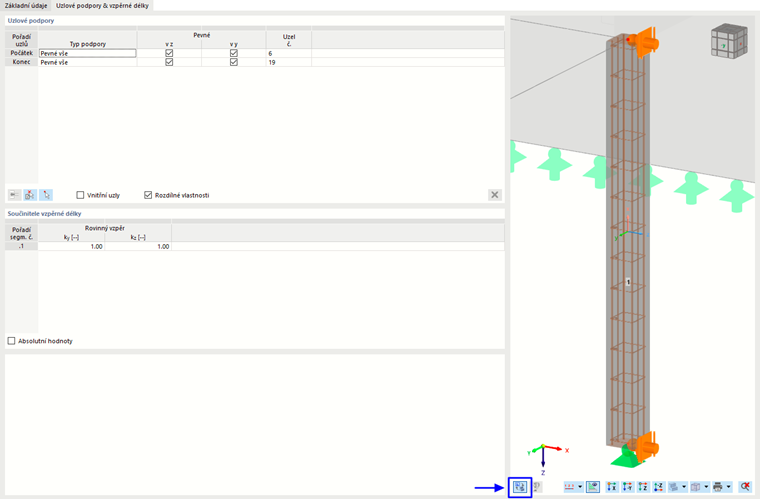Click the ky value 1.00 cell
This screenshot has width=760, height=499.
[71, 246]
